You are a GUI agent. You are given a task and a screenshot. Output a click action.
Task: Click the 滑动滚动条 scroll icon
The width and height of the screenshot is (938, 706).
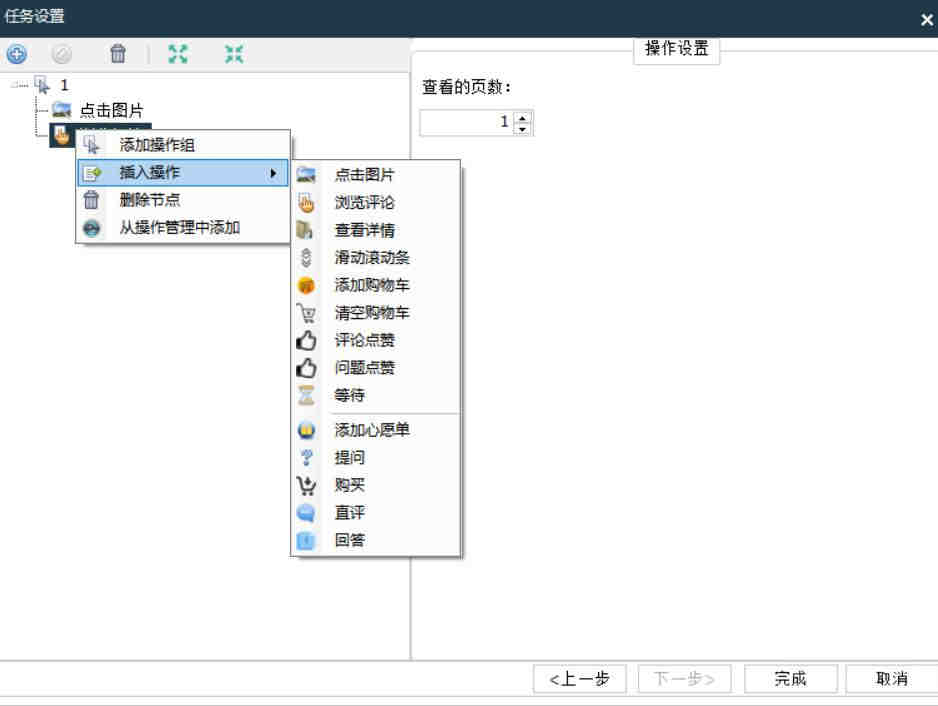pyautogui.click(x=306, y=257)
